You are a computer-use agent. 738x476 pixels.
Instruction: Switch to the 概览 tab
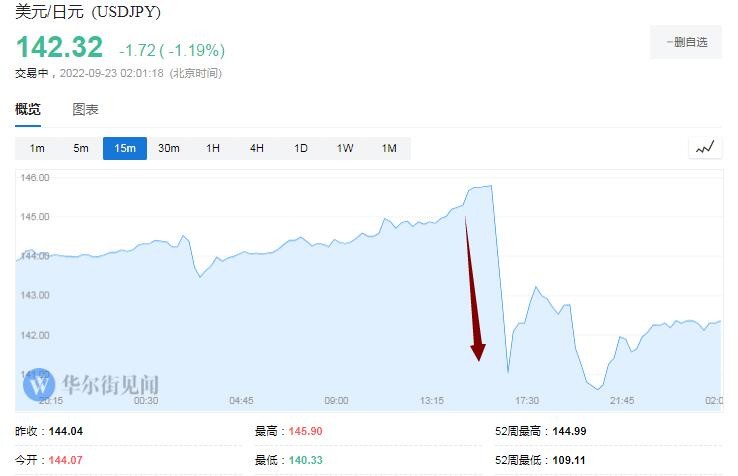point(28,109)
